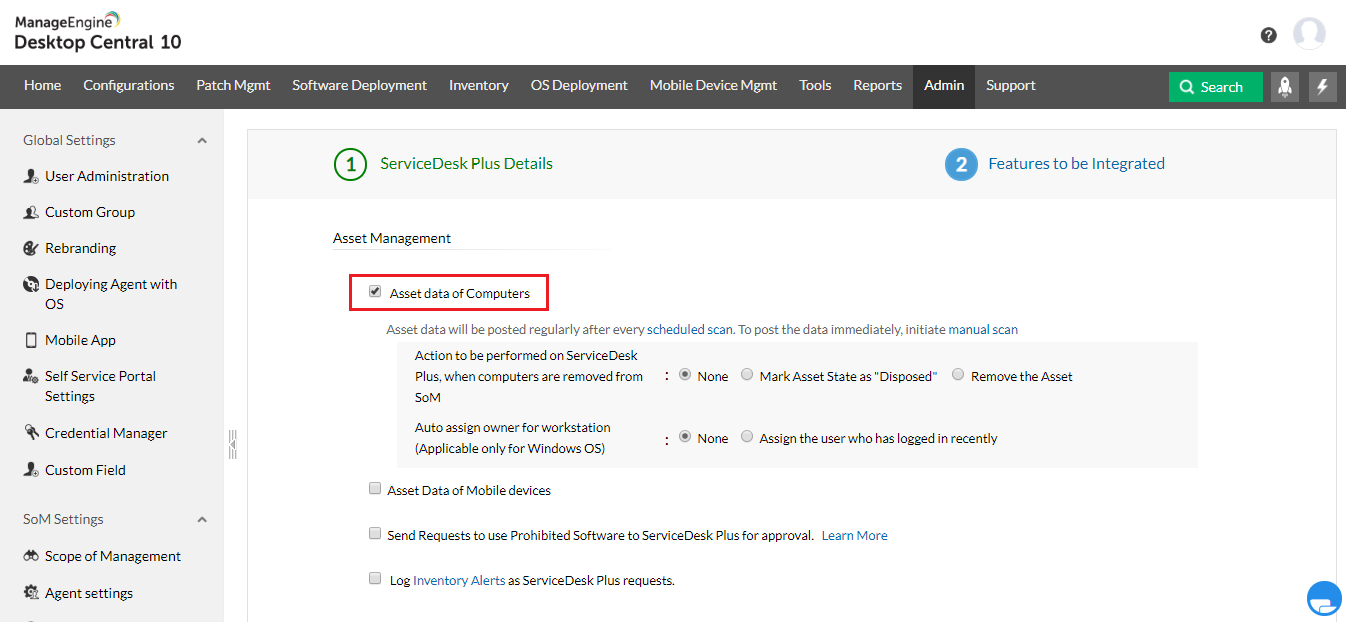Click the User Administration sidebar icon
Viewport: 1346px width, 622px height.
click(31, 176)
